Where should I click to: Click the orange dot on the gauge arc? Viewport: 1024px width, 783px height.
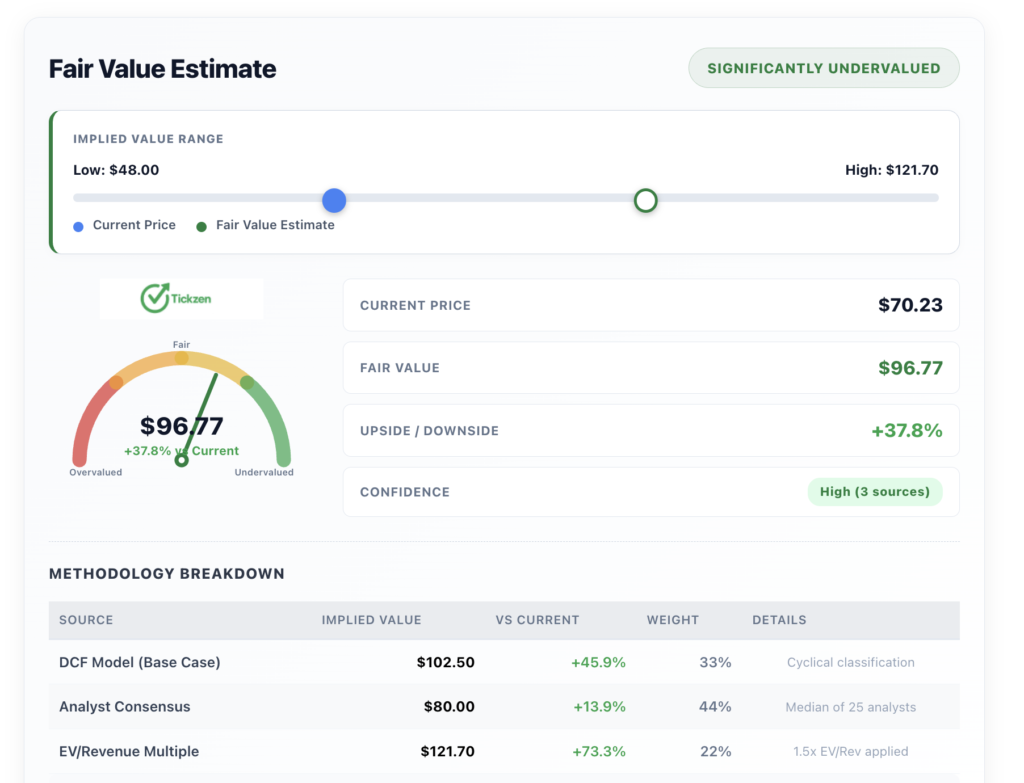point(116,383)
